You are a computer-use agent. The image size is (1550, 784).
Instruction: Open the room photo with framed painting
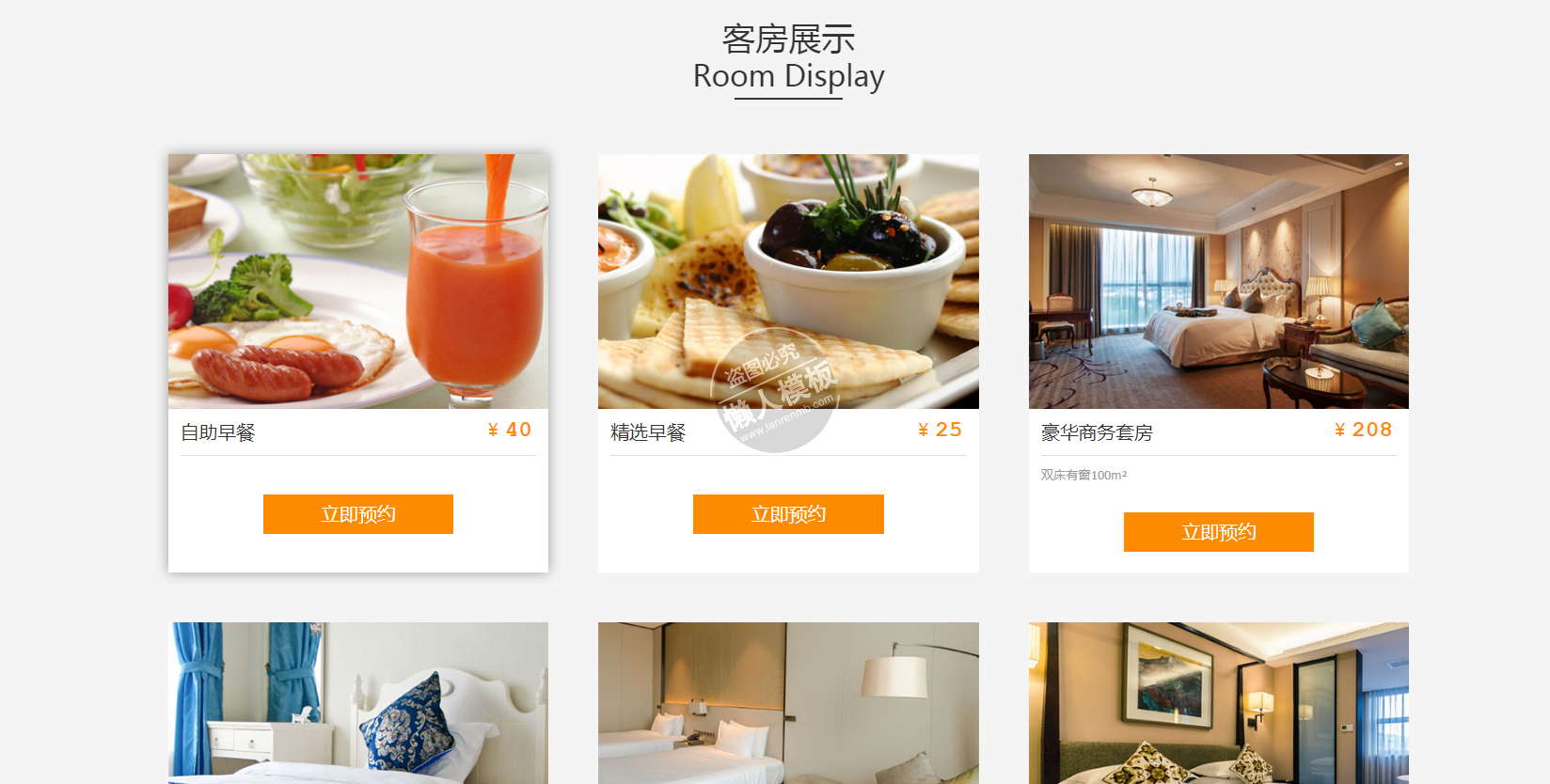click(x=1219, y=703)
